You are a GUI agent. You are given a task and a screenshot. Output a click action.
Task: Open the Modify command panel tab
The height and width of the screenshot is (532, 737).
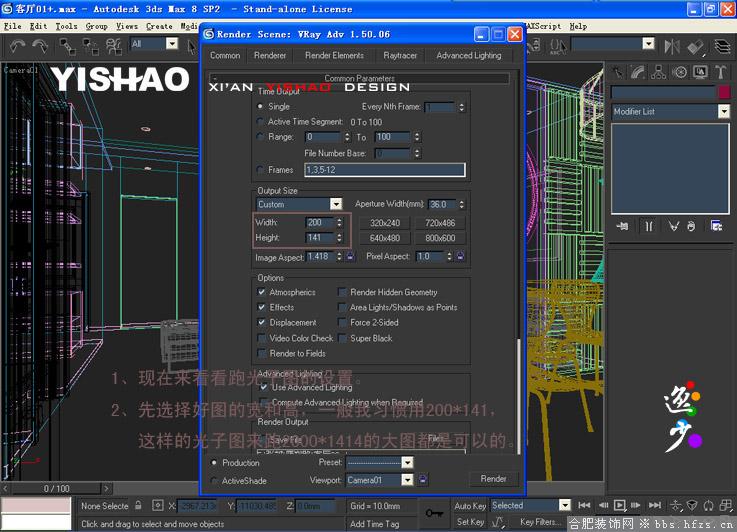(638, 72)
